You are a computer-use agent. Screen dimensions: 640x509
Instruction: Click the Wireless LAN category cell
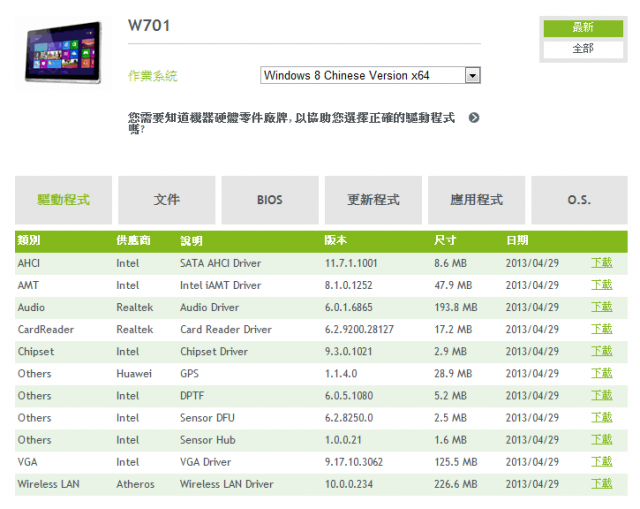[x=49, y=484]
